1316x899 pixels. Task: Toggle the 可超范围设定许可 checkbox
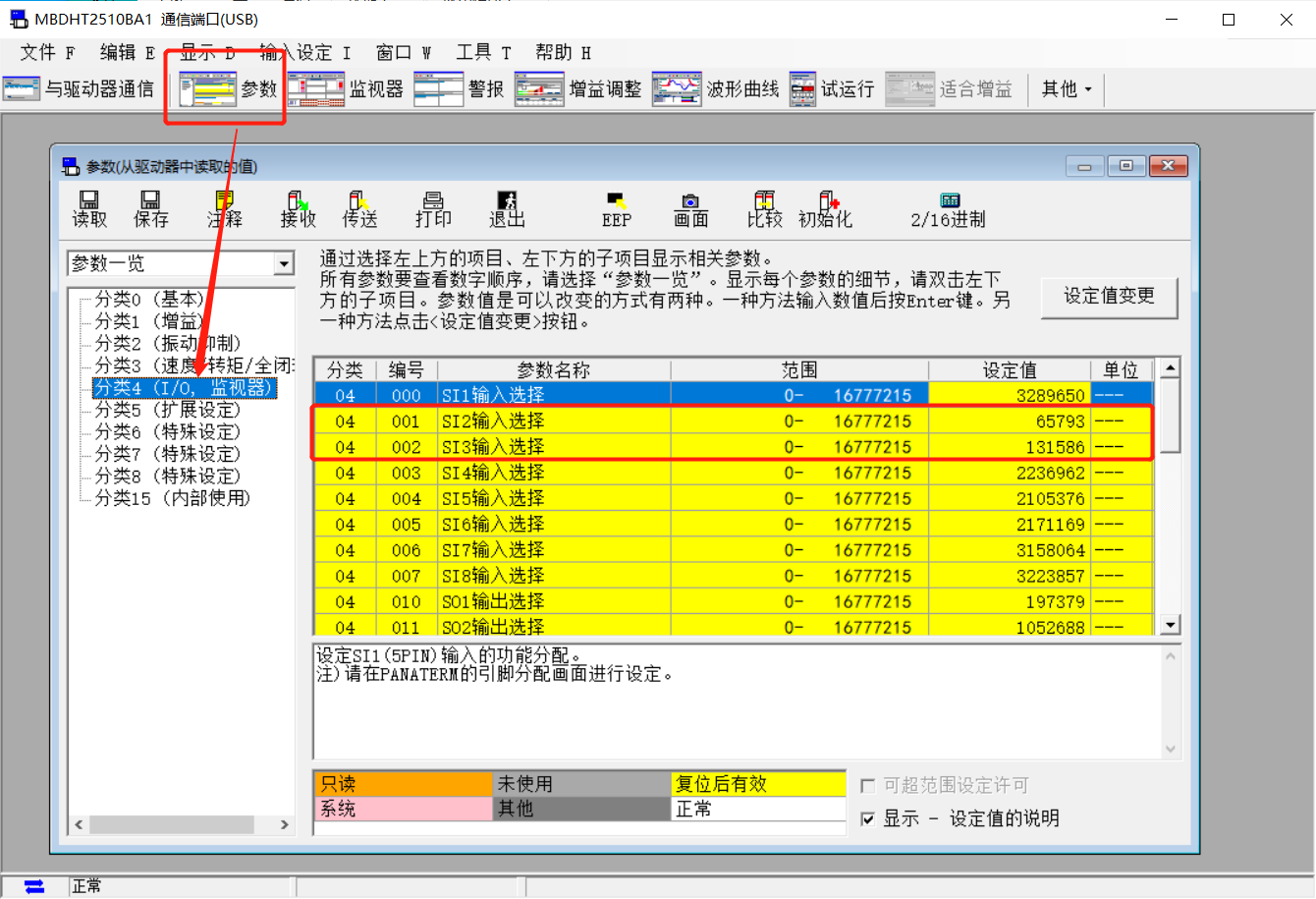pos(867,785)
